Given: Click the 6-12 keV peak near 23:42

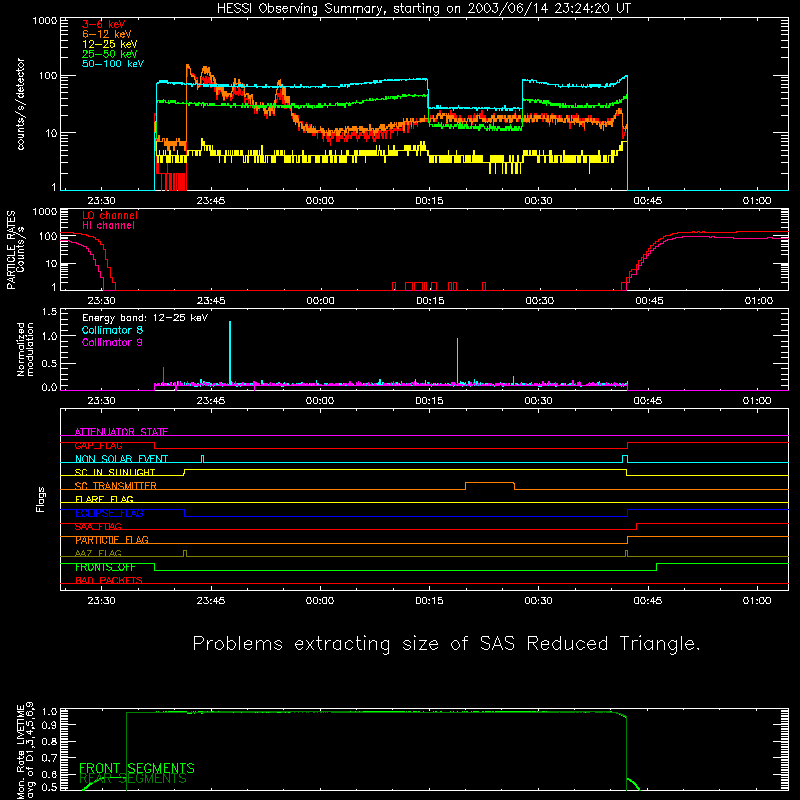Looking at the screenshot, I should click(x=187, y=66).
